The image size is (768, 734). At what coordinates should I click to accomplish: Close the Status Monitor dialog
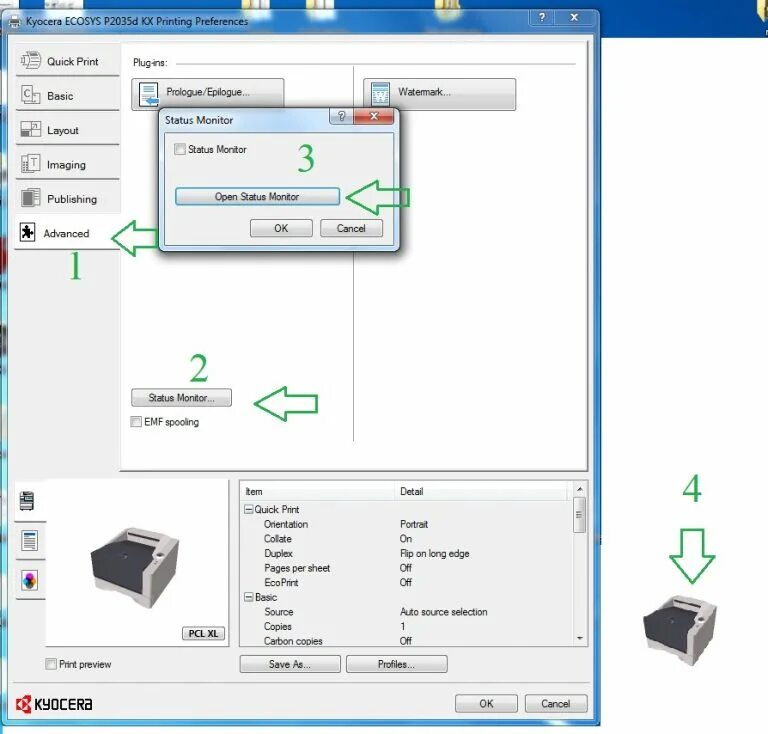[x=374, y=117]
